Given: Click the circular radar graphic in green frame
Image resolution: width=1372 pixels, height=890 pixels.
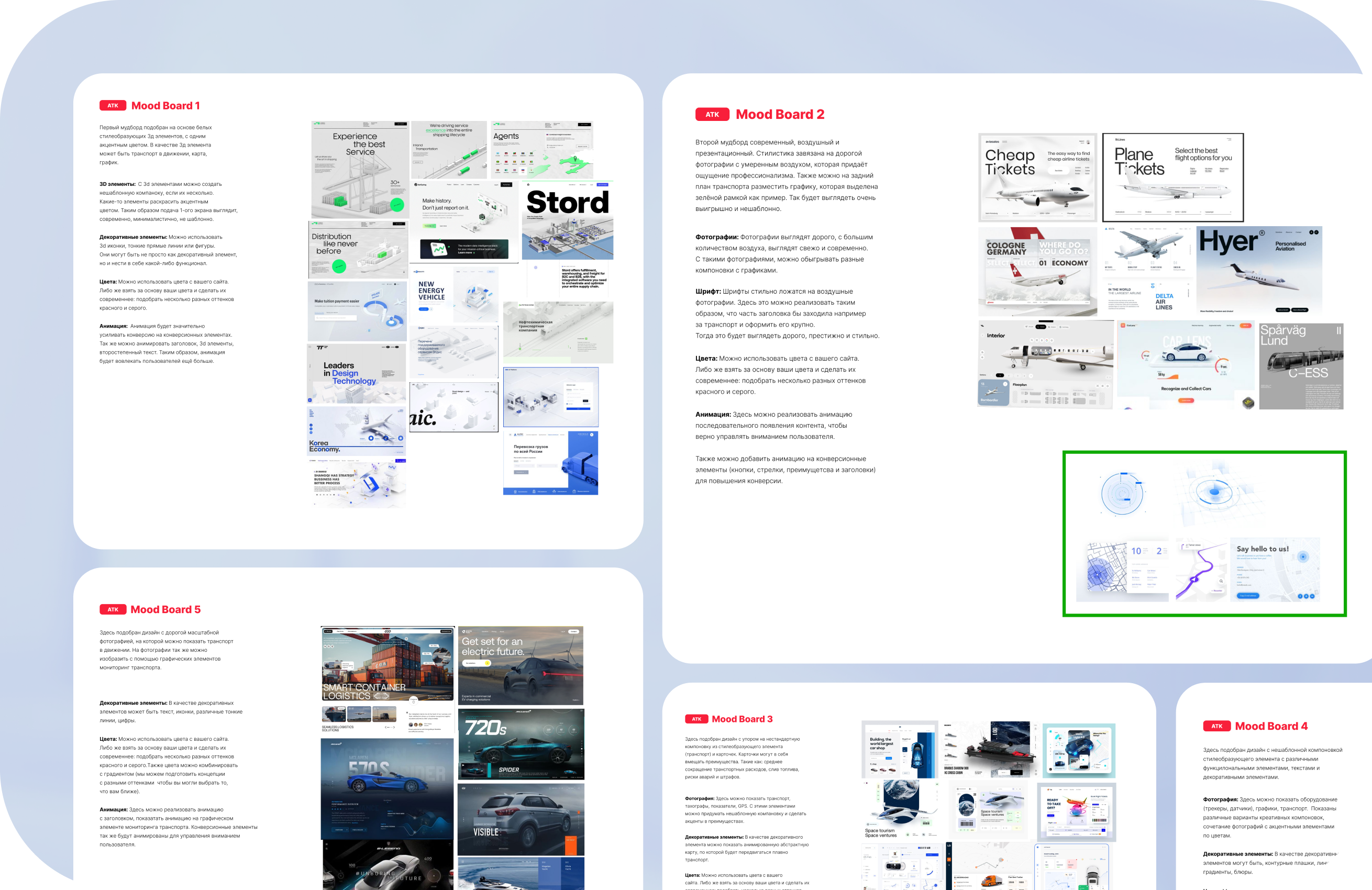Looking at the screenshot, I should [1122, 493].
